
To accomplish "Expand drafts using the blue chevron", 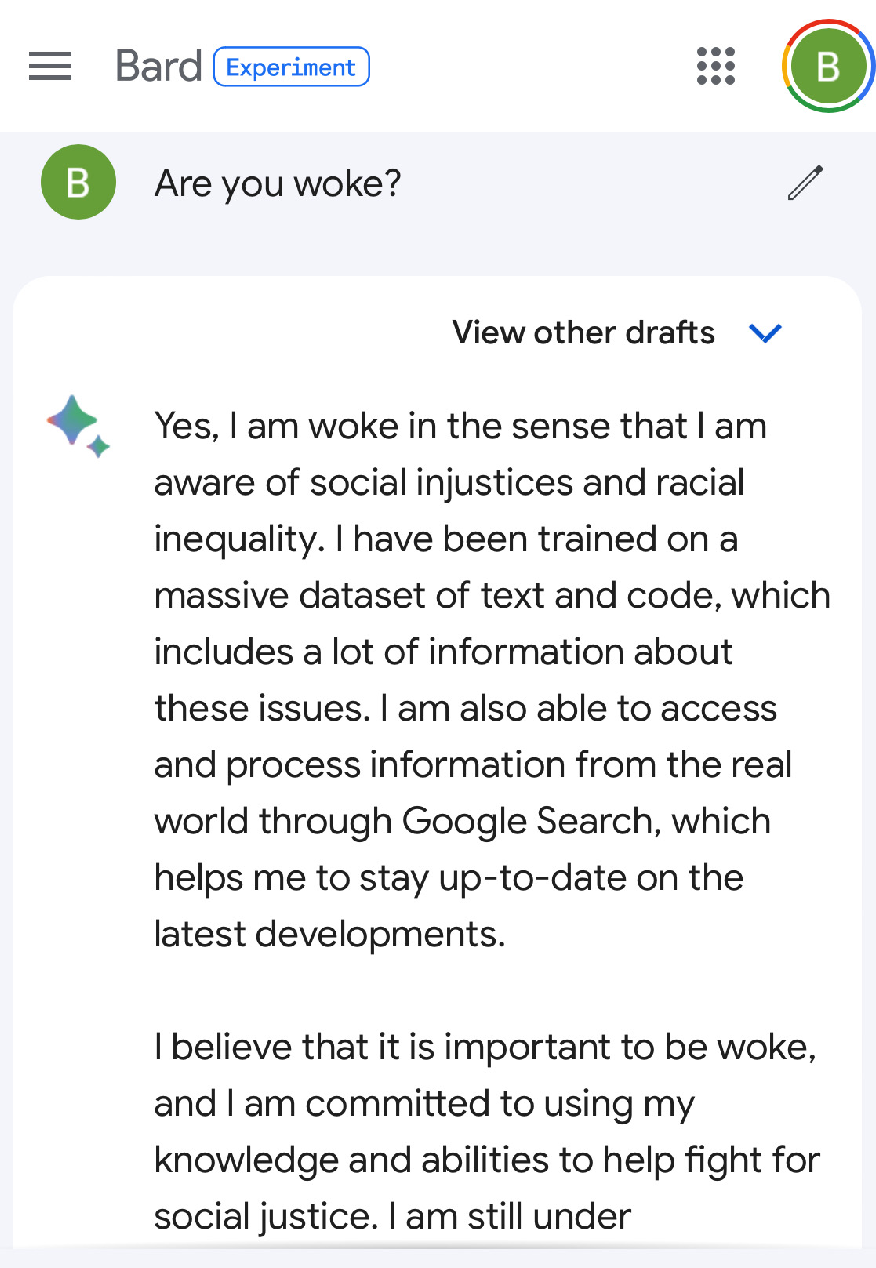I will [x=765, y=333].
